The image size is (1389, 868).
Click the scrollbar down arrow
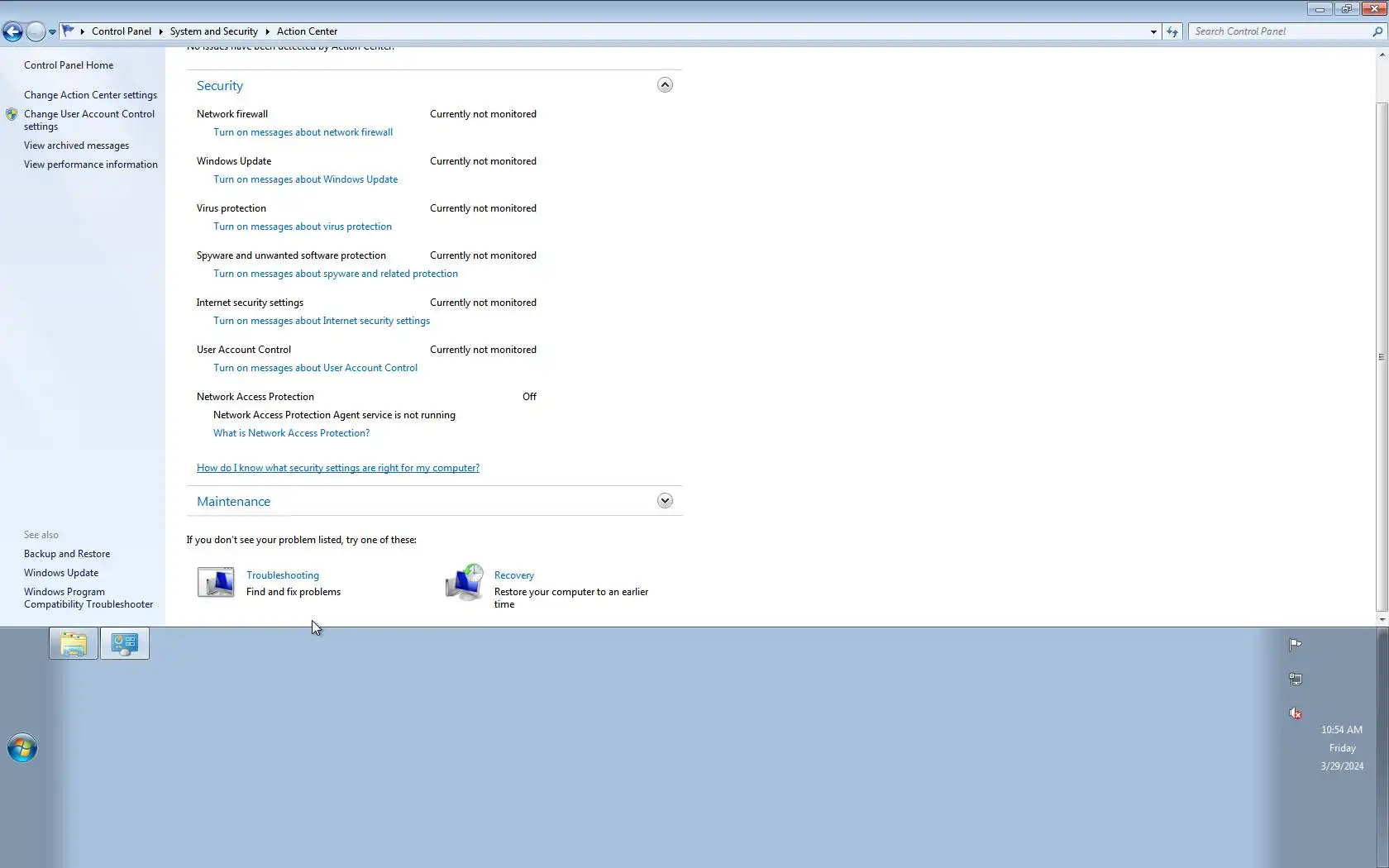pos(1382,619)
